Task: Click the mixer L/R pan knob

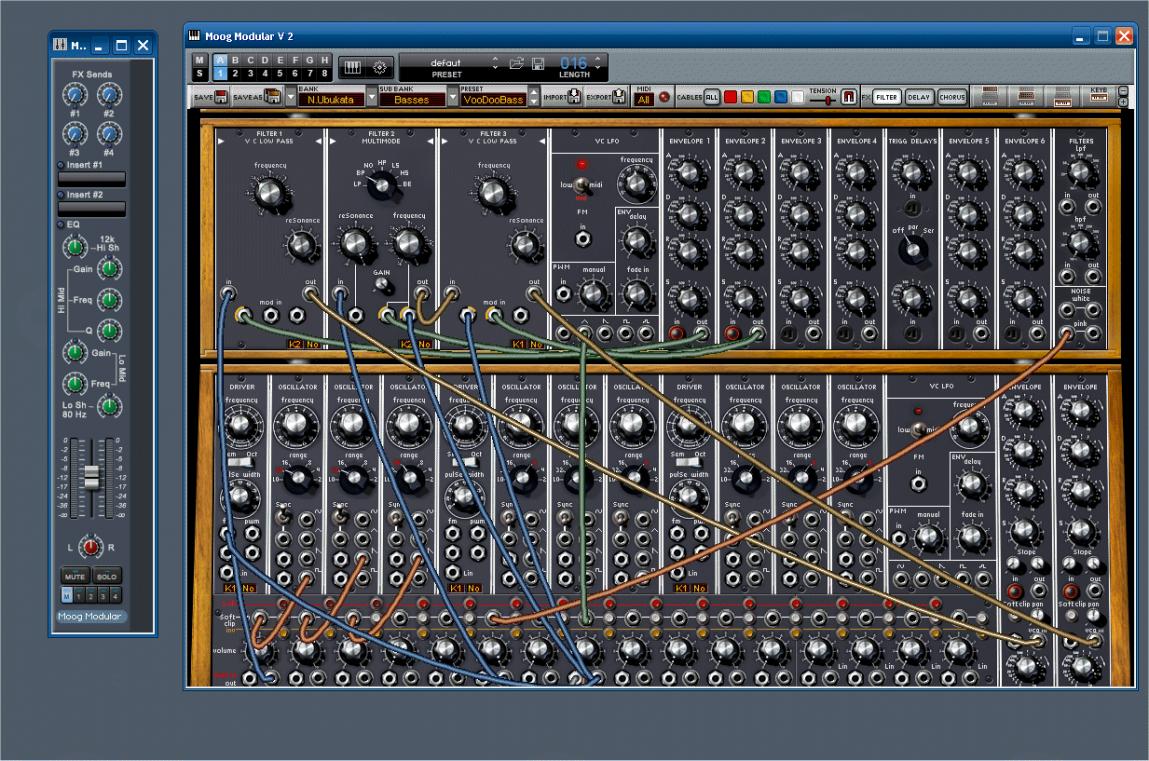Action: coord(91,546)
